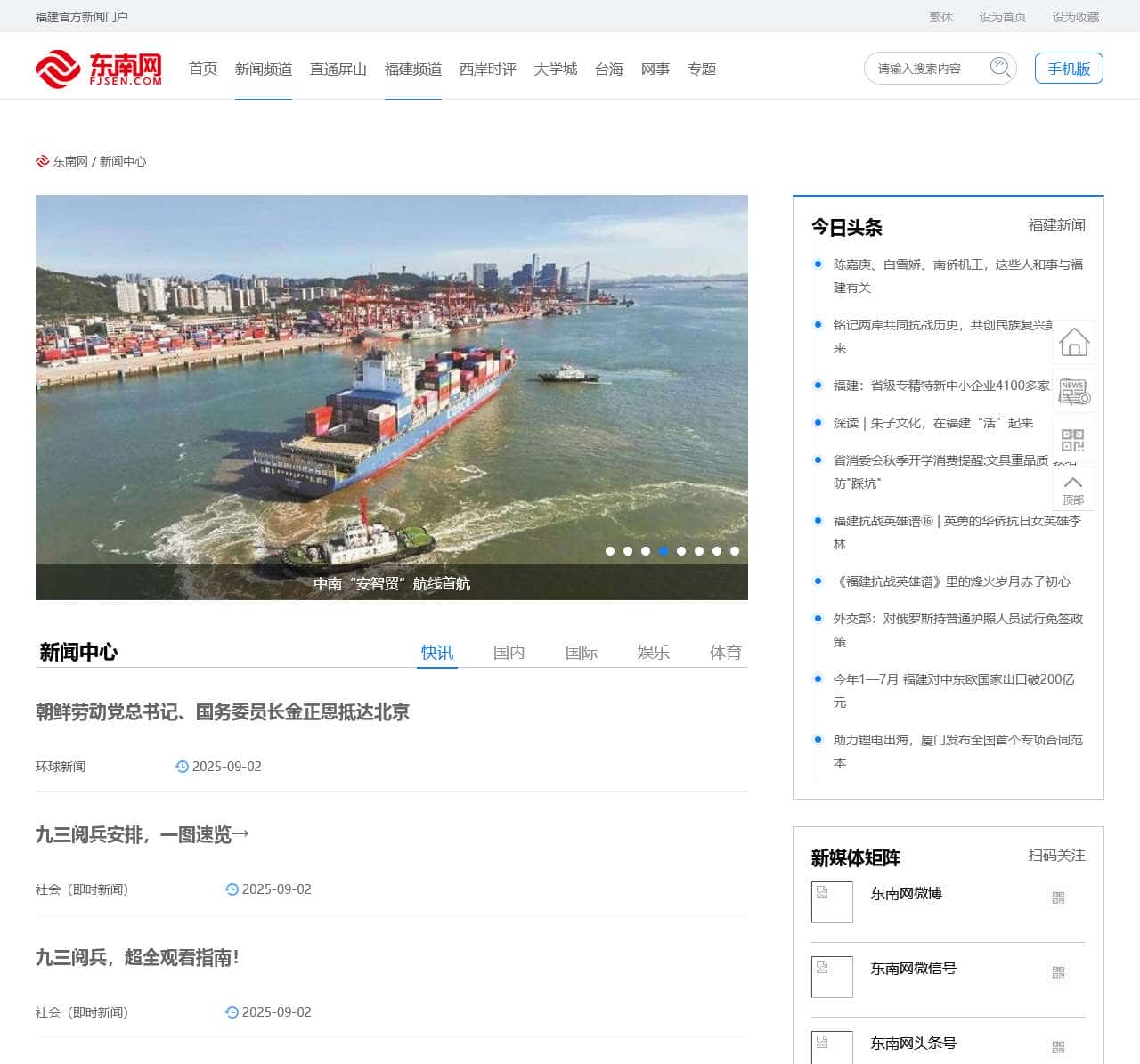Screen dimensions: 1140x1064
Task: Open headline about 金正恩抵达北京
Action: (223, 712)
